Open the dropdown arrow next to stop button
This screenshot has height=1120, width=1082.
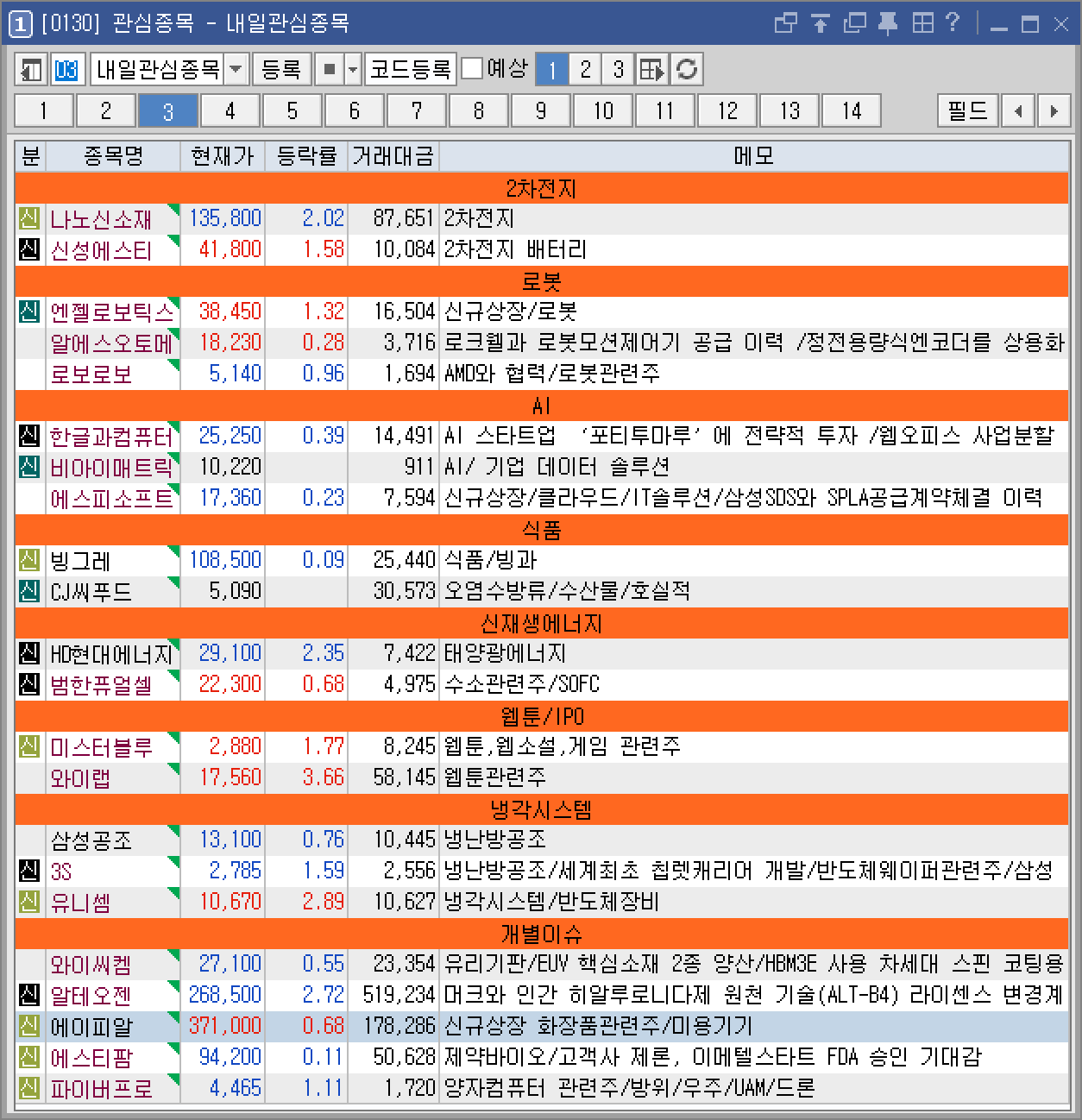352,69
